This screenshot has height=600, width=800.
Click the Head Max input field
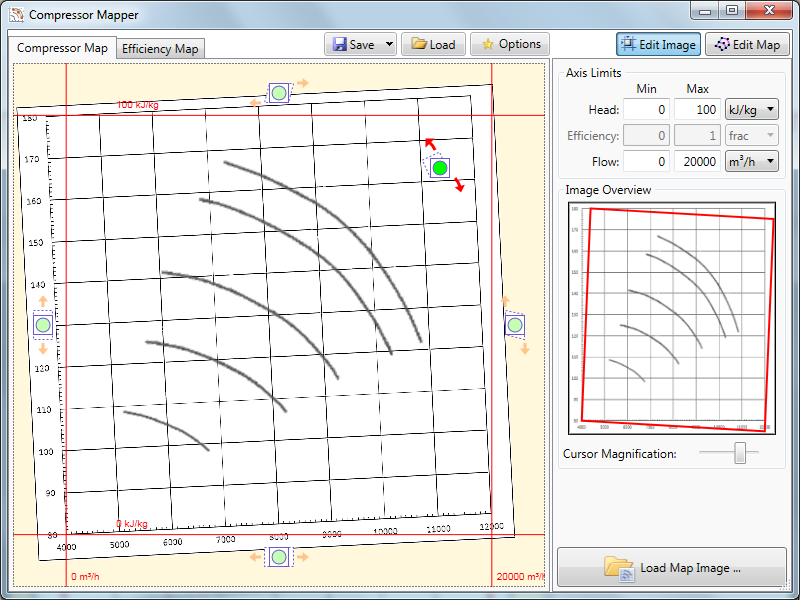697,110
